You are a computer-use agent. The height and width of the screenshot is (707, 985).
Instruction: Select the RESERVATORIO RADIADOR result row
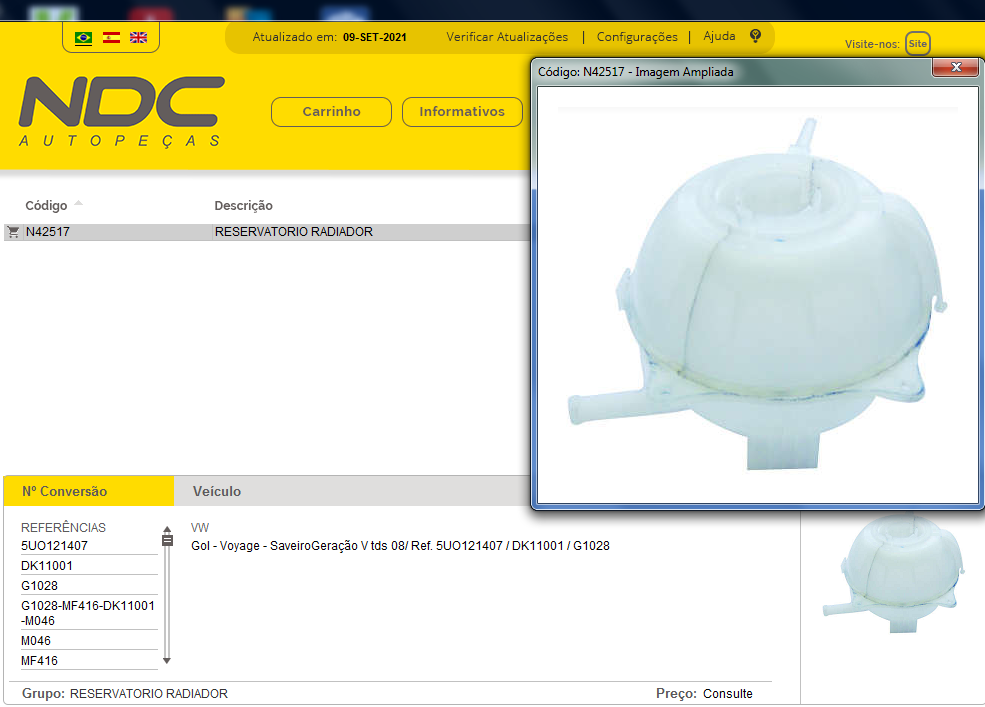(293, 232)
